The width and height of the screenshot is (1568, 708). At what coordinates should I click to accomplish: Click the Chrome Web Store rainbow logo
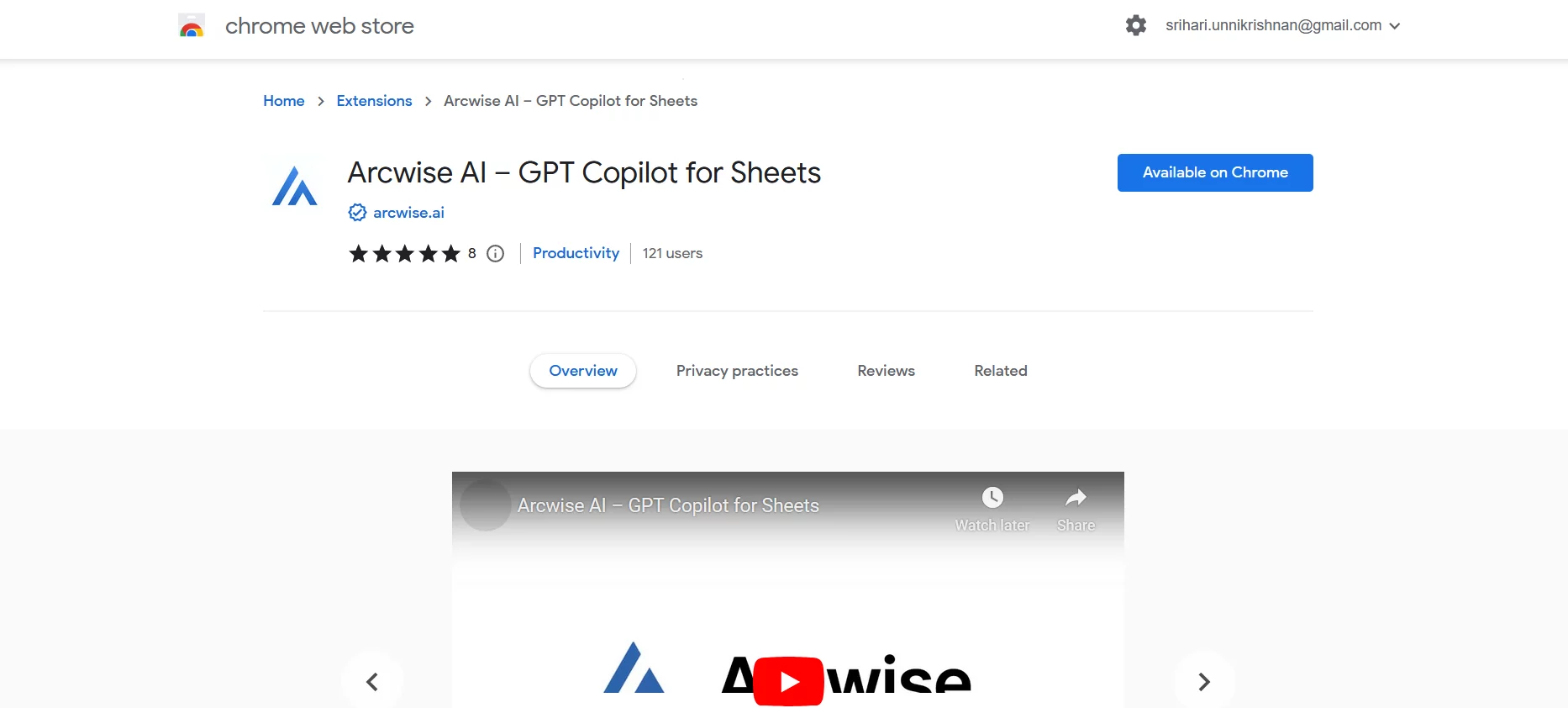click(x=192, y=26)
